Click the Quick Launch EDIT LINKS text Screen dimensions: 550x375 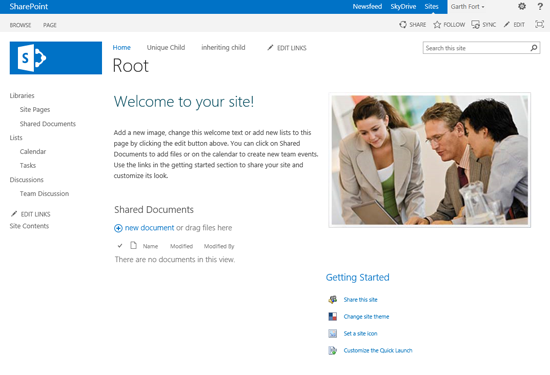click(x=35, y=214)
